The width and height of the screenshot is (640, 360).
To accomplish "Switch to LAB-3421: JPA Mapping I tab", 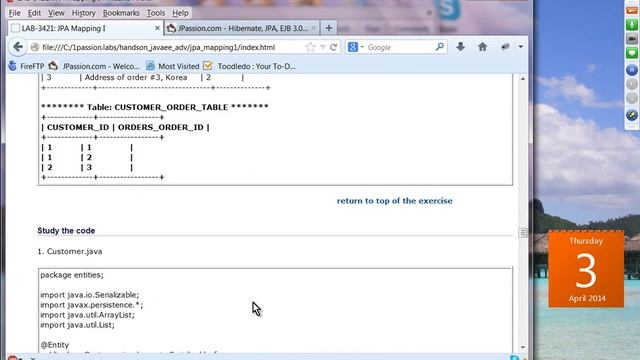I will click(86, 28).
